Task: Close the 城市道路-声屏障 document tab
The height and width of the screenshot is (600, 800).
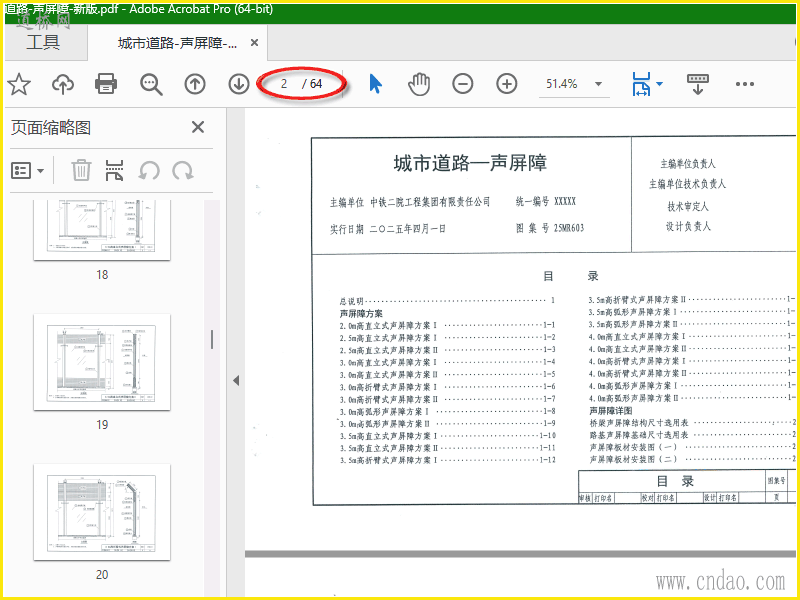Action: pyautogui.click(x=254, y=43)
